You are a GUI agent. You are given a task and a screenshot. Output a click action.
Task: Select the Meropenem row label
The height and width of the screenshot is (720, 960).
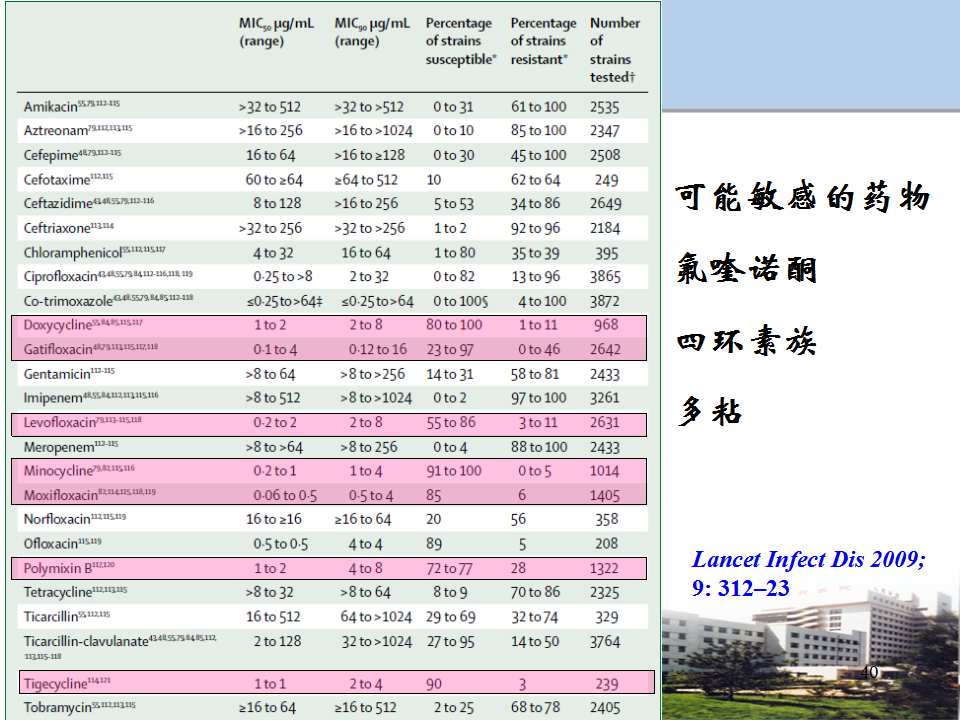pyautogui.click(x=59, y=448)
